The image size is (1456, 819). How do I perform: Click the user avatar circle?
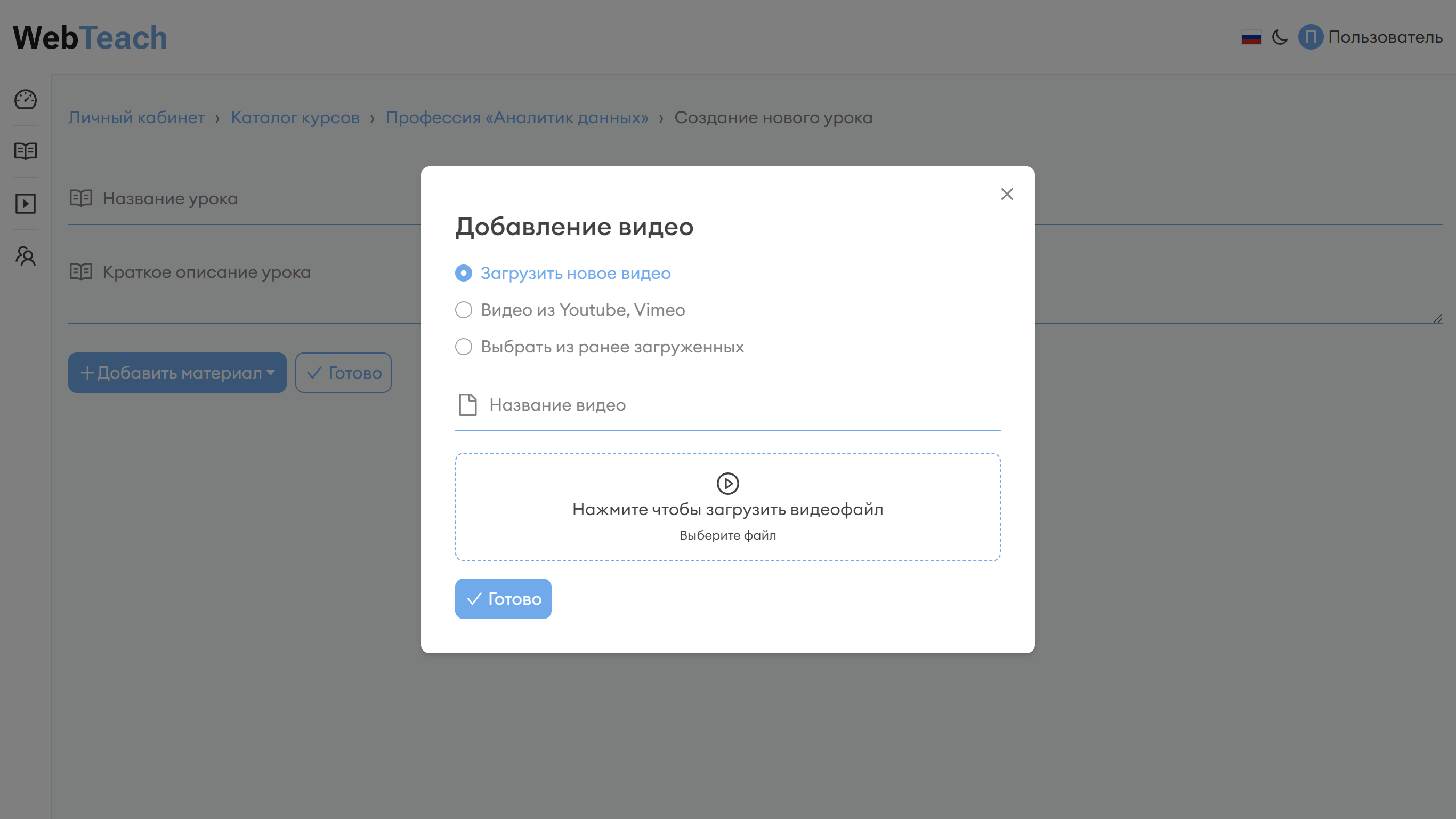pos(1310,37)
